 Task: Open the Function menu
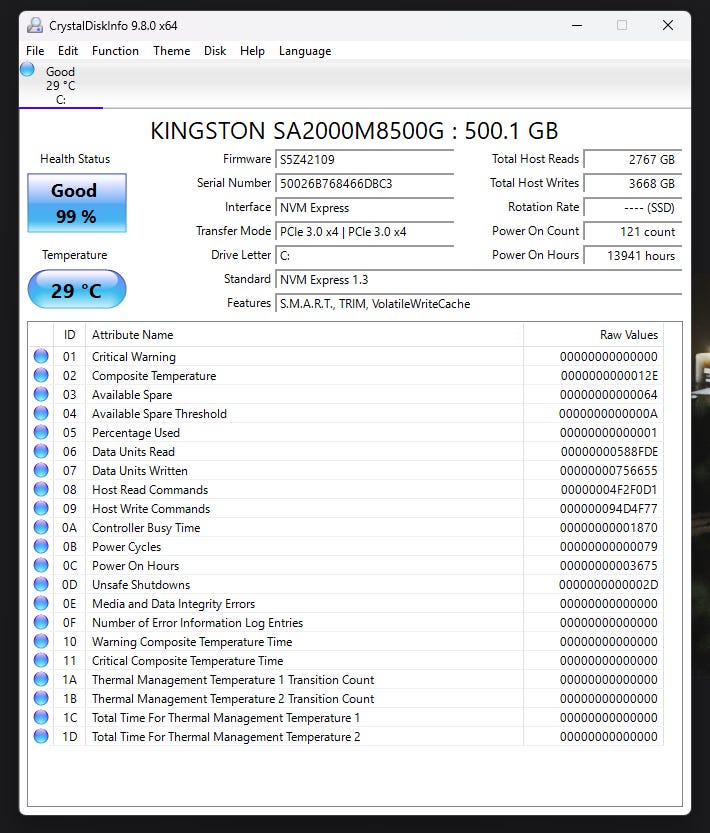[x=115, y=50]
